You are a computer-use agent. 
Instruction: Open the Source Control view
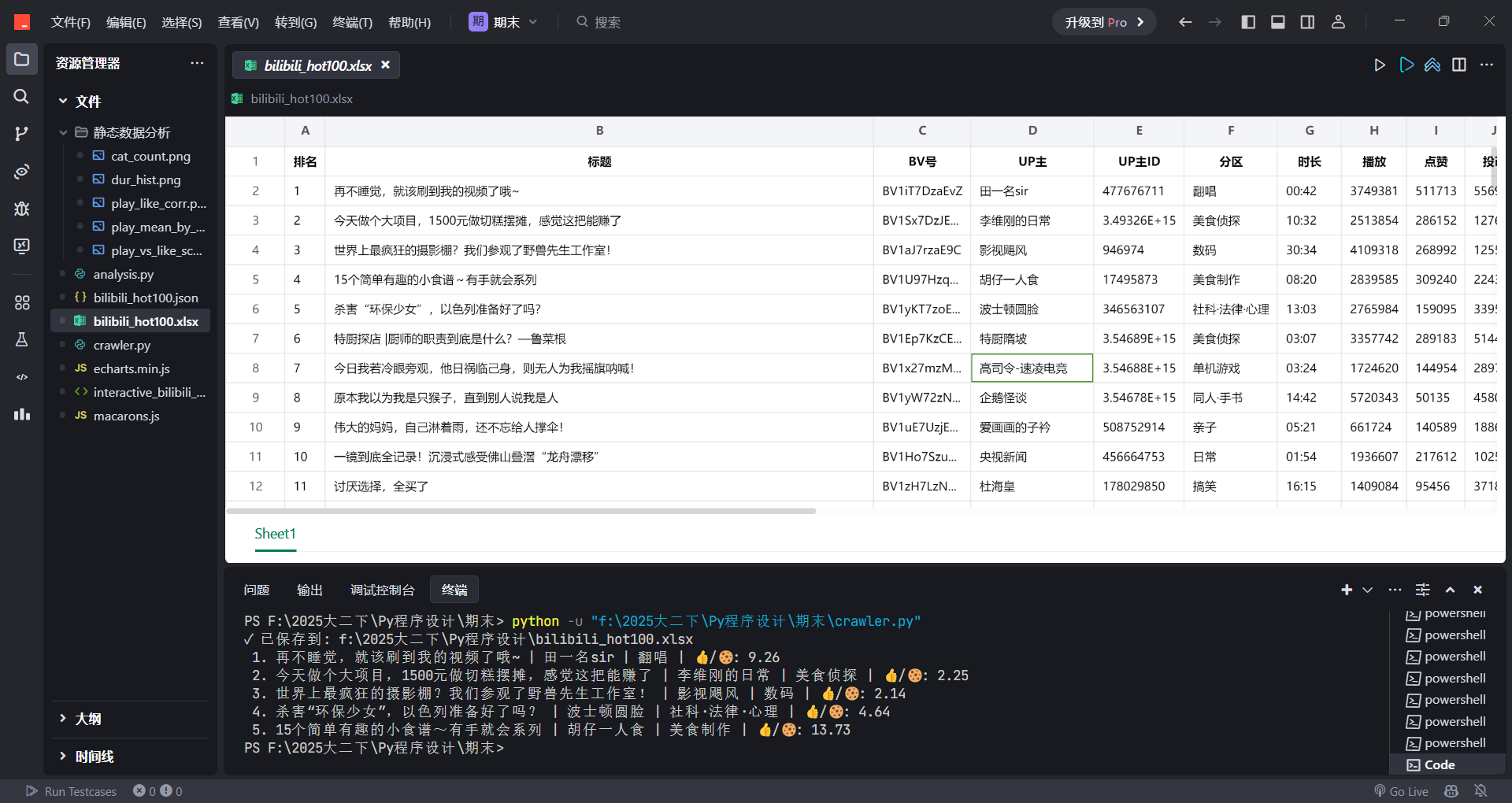point(22,133)
